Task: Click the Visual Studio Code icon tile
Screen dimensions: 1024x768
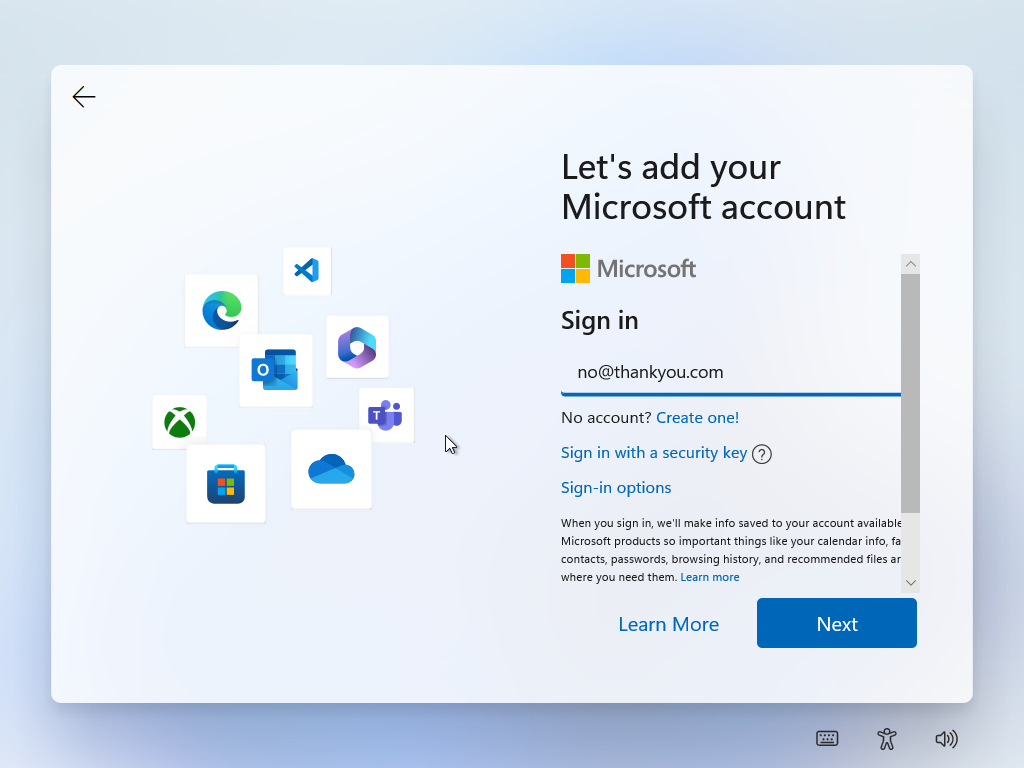Action: [x=307, y=270]
